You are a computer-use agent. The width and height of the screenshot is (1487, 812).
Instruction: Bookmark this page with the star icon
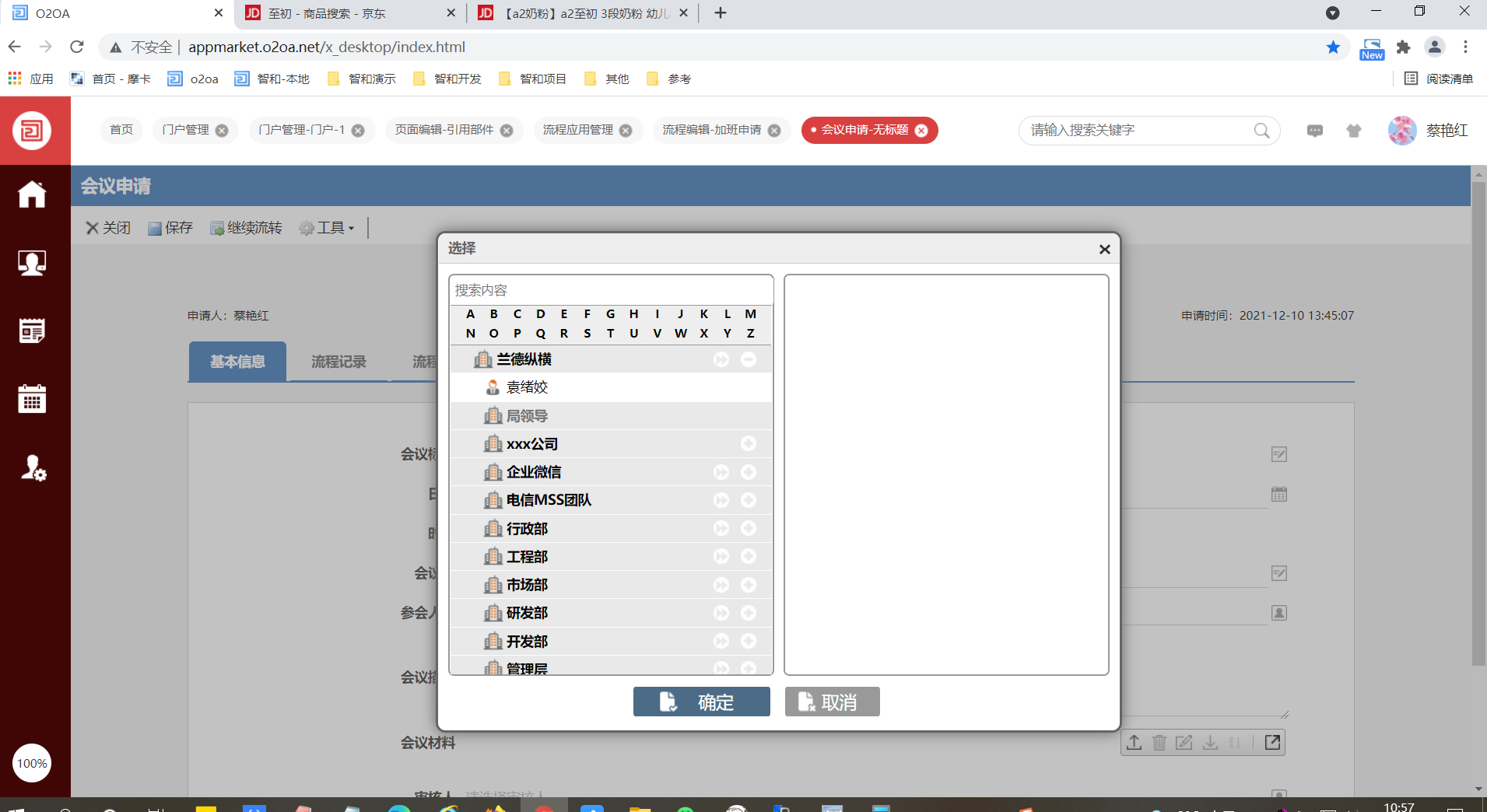(x=1333, y=47)
